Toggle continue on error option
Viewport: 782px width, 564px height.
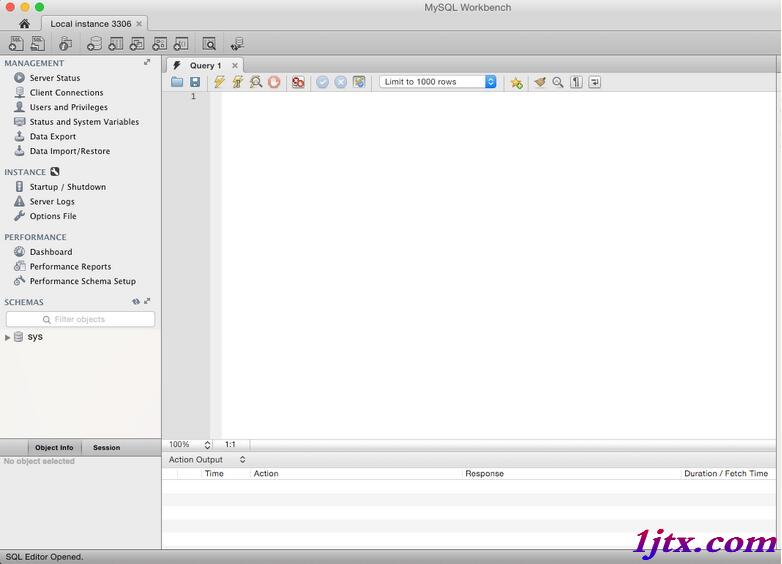coord(298,82)
